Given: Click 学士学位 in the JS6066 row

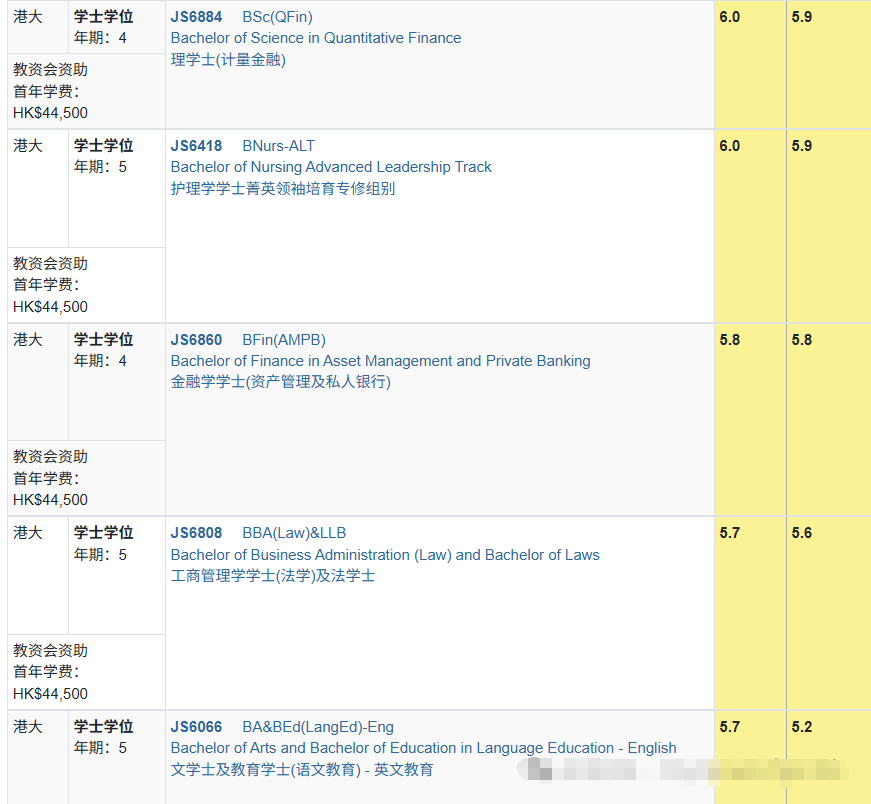Looking at the screenshot, I should [x=103, y=727].
